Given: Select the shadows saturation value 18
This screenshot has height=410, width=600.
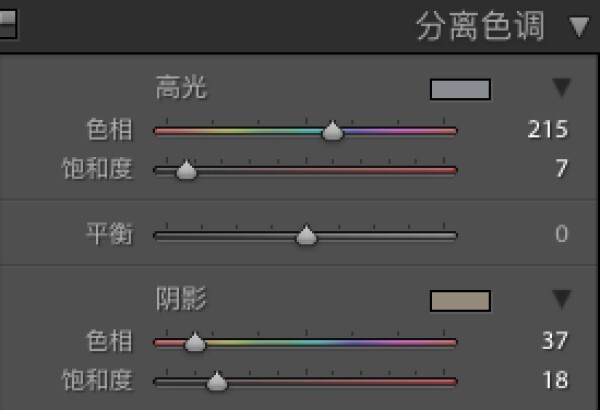Looking at the screenshot, I should 555,379.
